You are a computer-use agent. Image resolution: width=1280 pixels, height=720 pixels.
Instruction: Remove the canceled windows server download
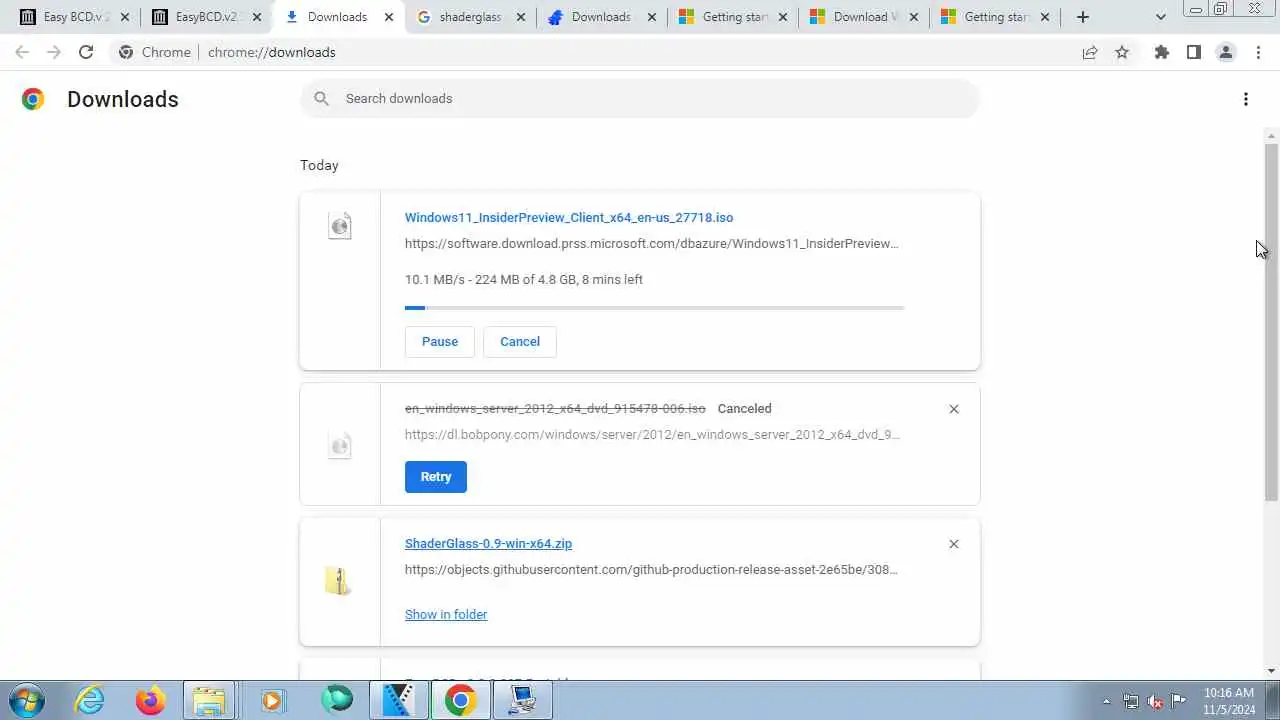[954, 409]
